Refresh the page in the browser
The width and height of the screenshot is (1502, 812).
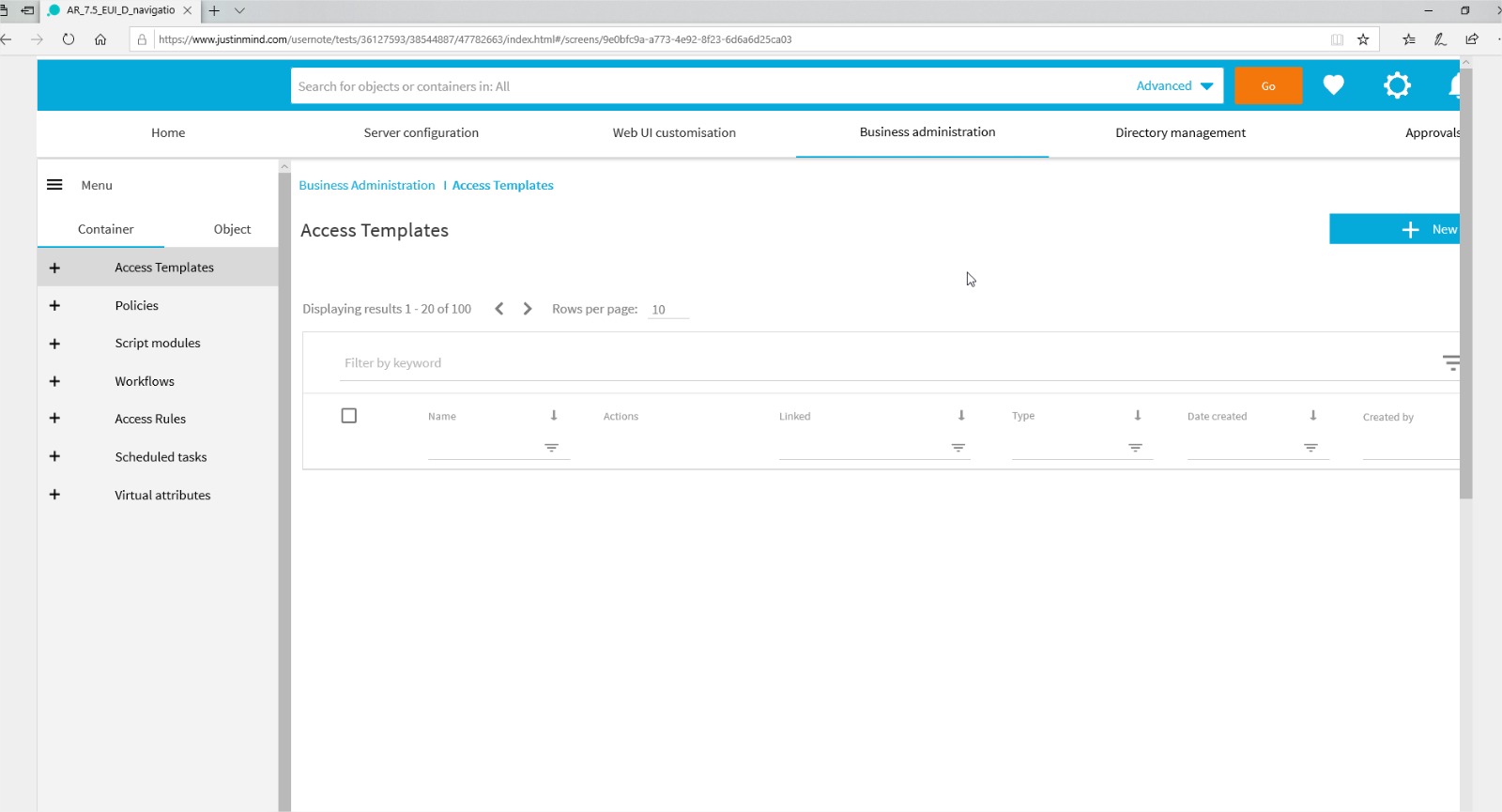pos(69,39)
